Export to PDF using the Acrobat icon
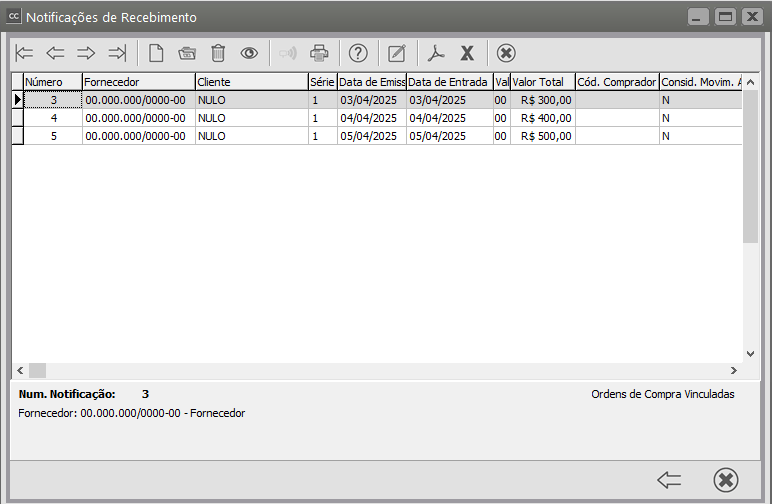The width and height of the screenshot is (772, 504). coord(436,53)
